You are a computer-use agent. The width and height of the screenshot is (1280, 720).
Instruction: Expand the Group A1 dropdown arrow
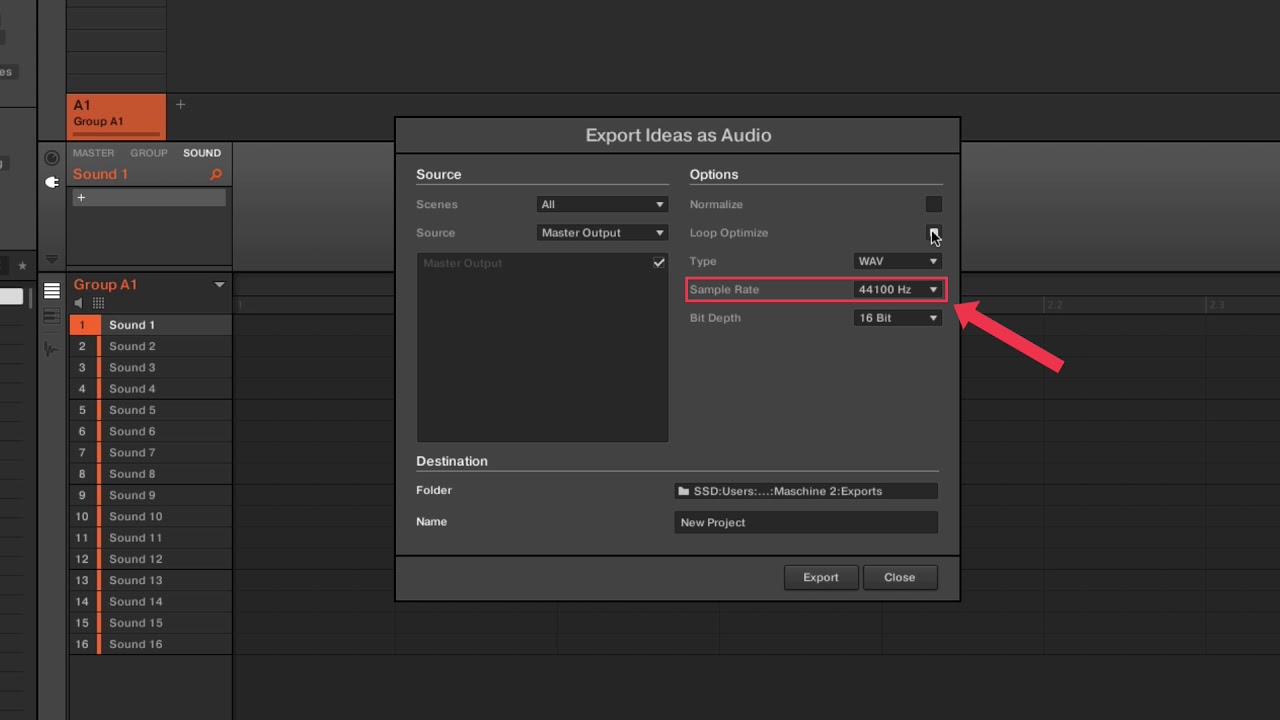coord(219,285)
